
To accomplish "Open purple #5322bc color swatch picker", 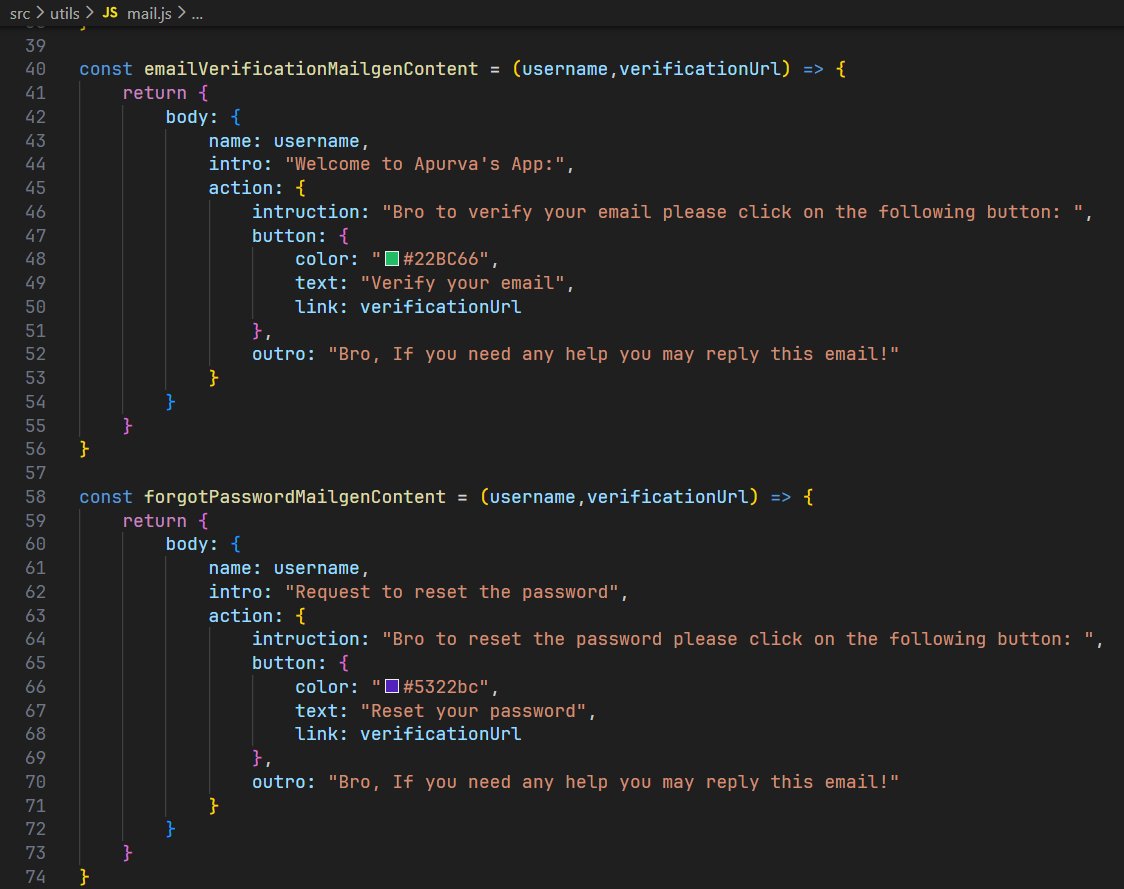I will 392,686.
